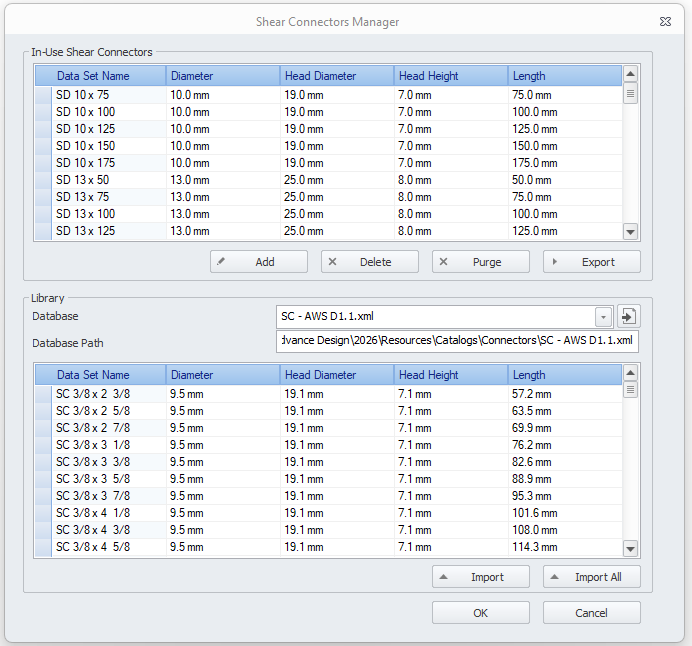The height and width of the screenshot is (646, 692).
Task: Sort Library table by Head Height
Action: (x=451, y=375)
